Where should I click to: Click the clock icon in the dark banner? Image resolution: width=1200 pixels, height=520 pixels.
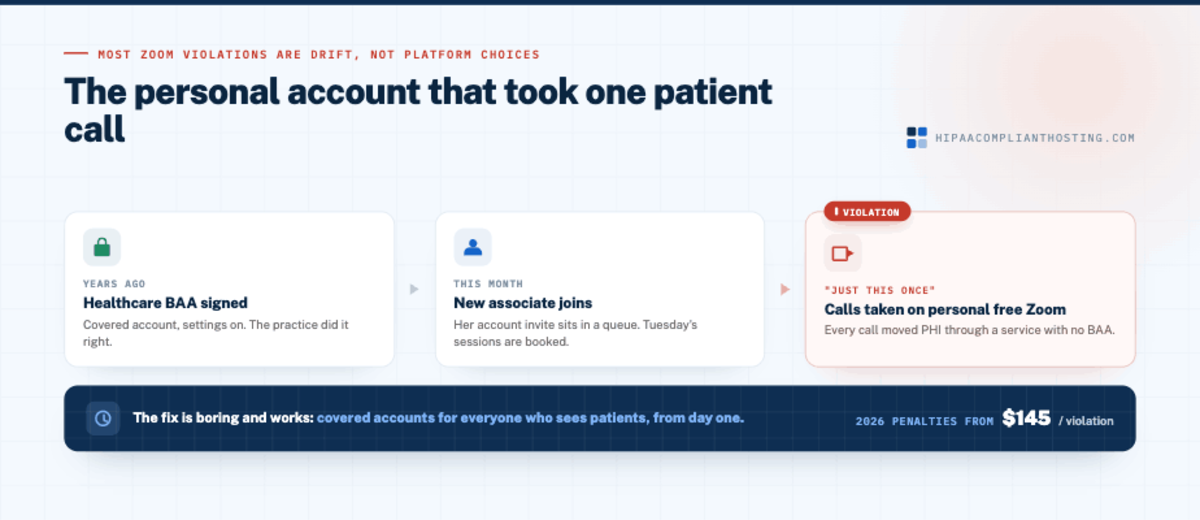103,419
